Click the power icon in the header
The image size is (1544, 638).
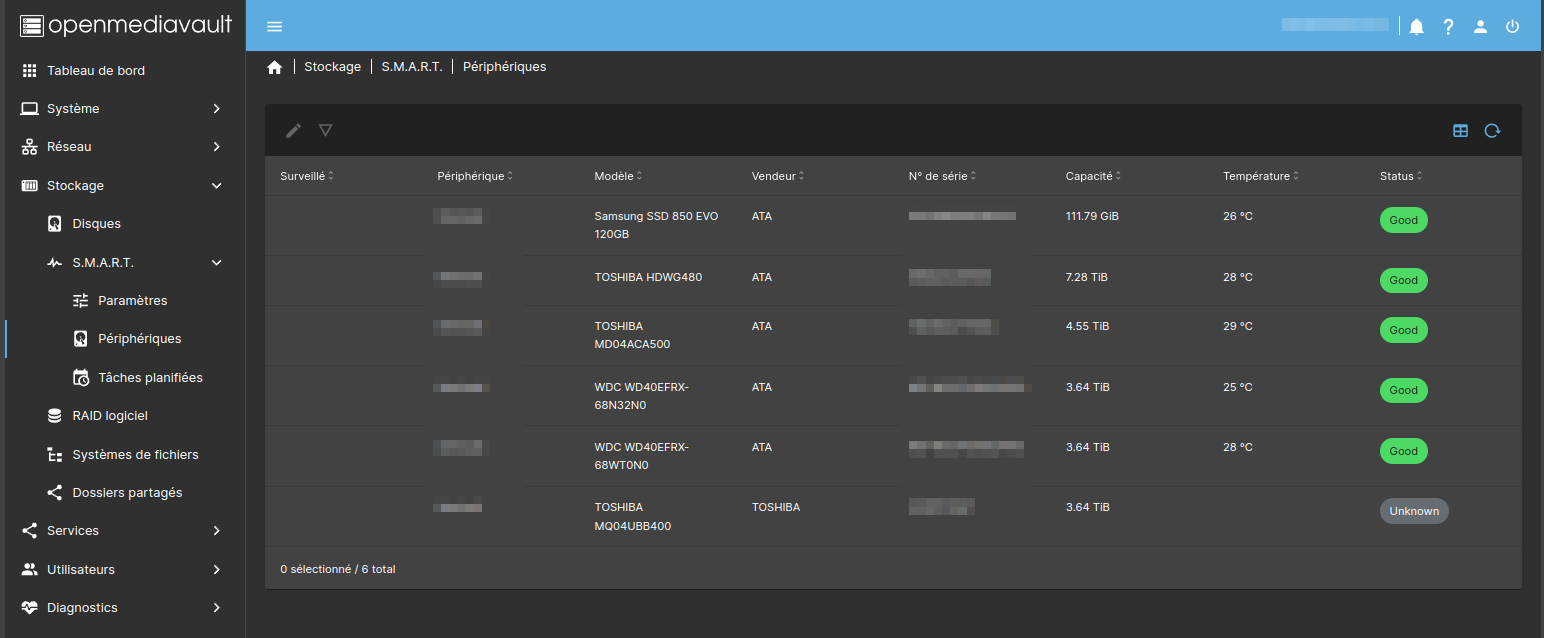tap(1512, 27)
